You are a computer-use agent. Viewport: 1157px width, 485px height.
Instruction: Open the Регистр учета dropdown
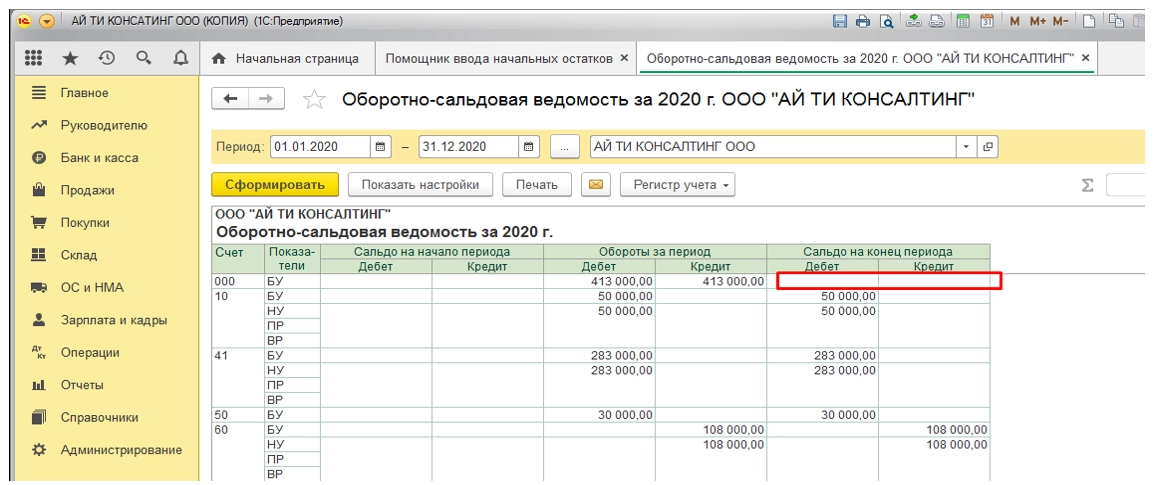(677, 185)
